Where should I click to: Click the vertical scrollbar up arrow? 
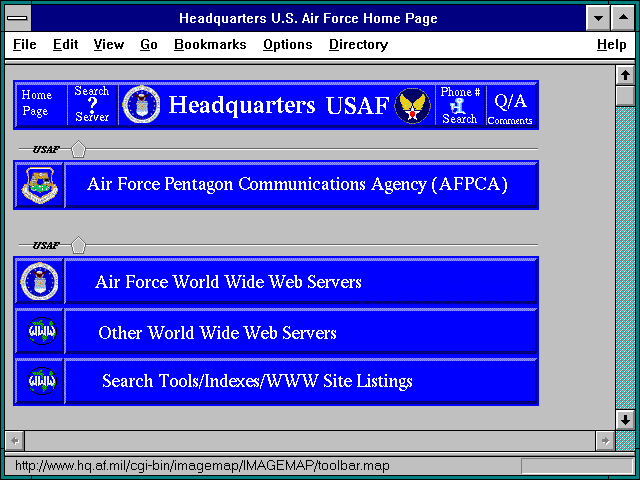[x=625, y=75]
